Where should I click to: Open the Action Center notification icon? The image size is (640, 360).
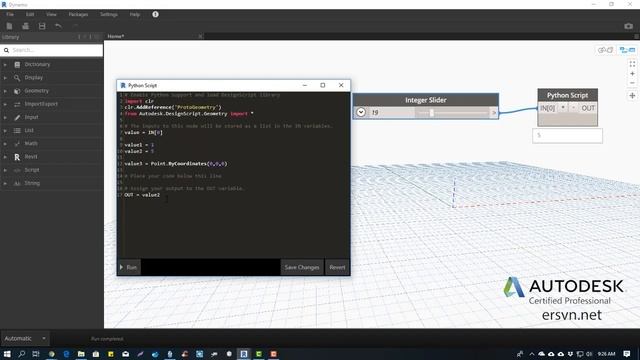pos(627,354)
